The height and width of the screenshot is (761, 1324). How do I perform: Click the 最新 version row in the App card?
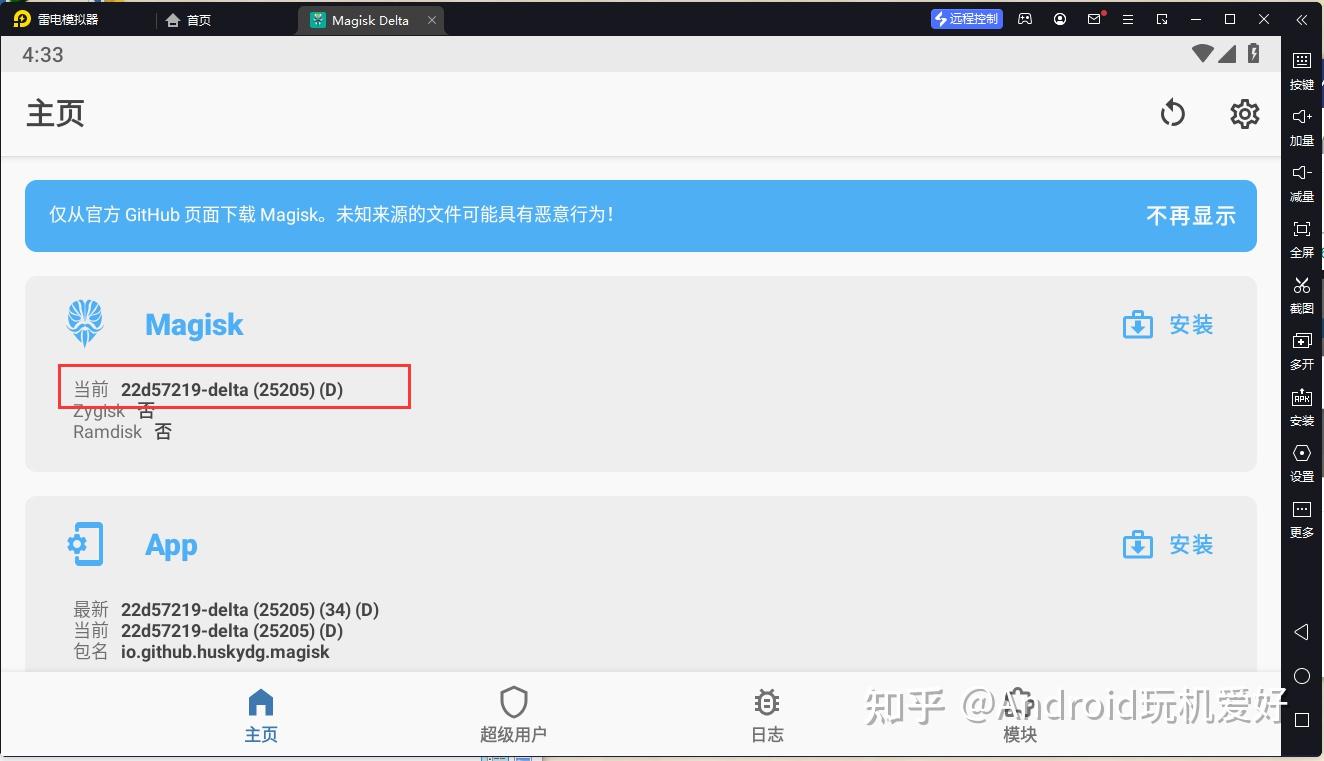coord(226,609)
